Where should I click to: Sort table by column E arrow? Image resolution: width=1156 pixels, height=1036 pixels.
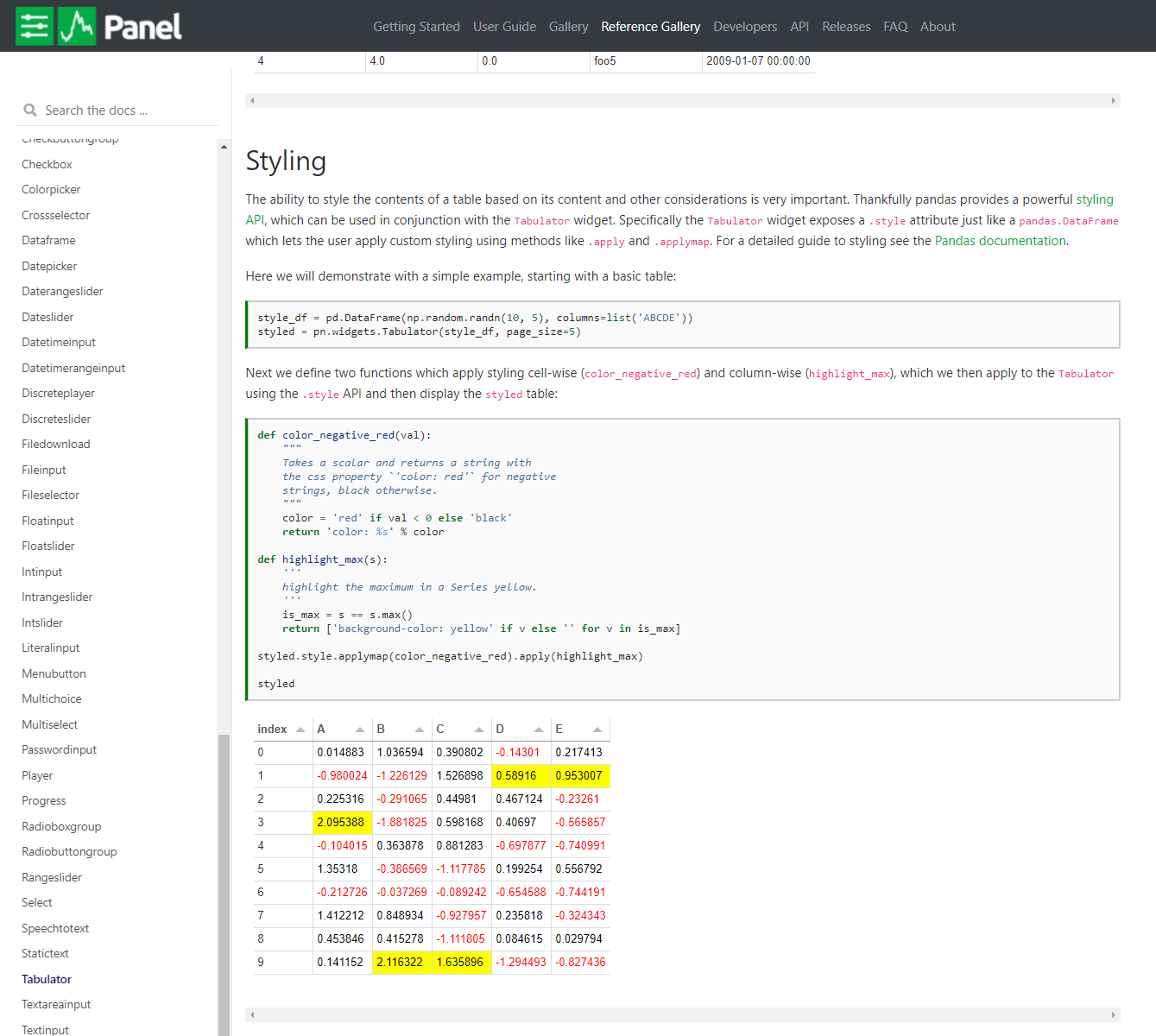597,730
